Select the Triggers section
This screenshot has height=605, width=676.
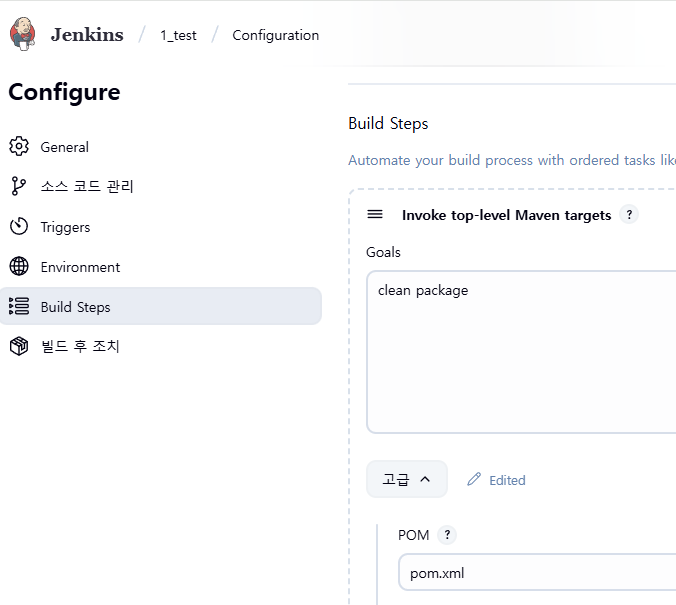pos(65,227)
